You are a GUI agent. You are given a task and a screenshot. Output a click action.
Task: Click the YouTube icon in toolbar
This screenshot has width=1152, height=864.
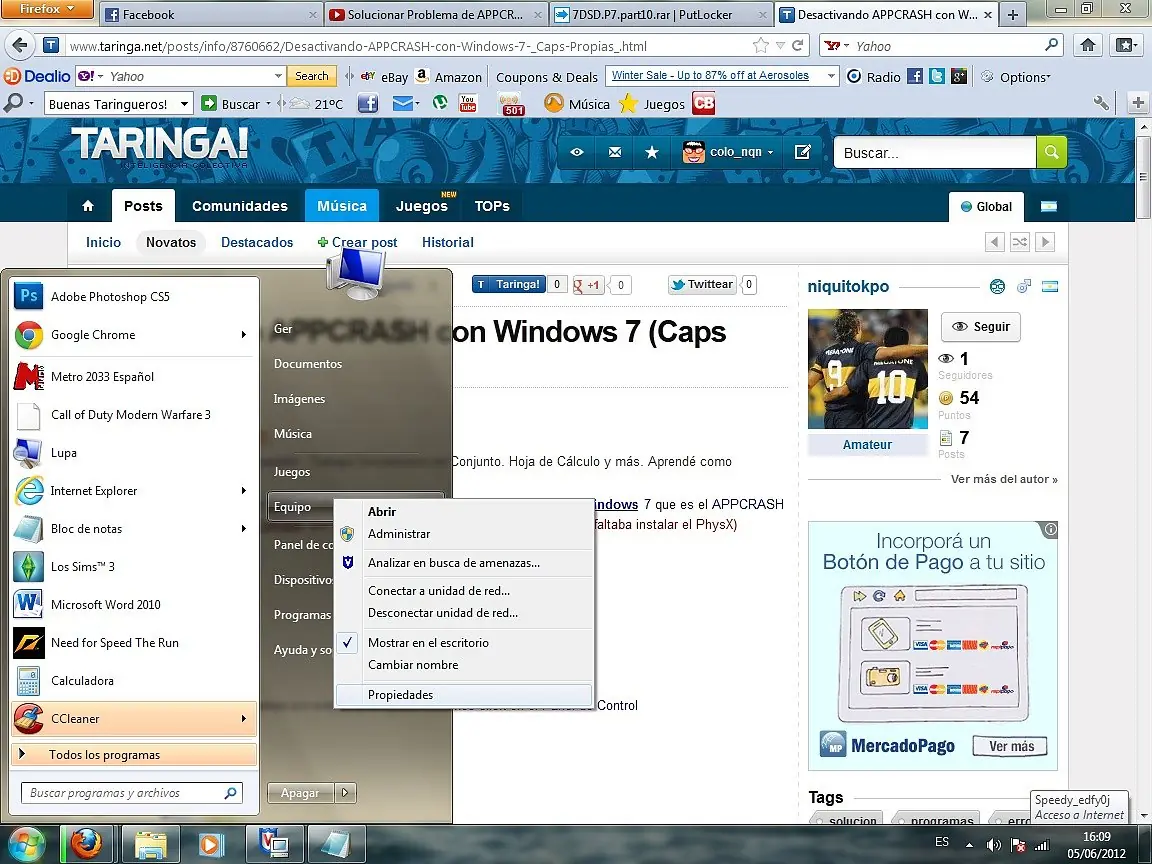coord(467,104)
